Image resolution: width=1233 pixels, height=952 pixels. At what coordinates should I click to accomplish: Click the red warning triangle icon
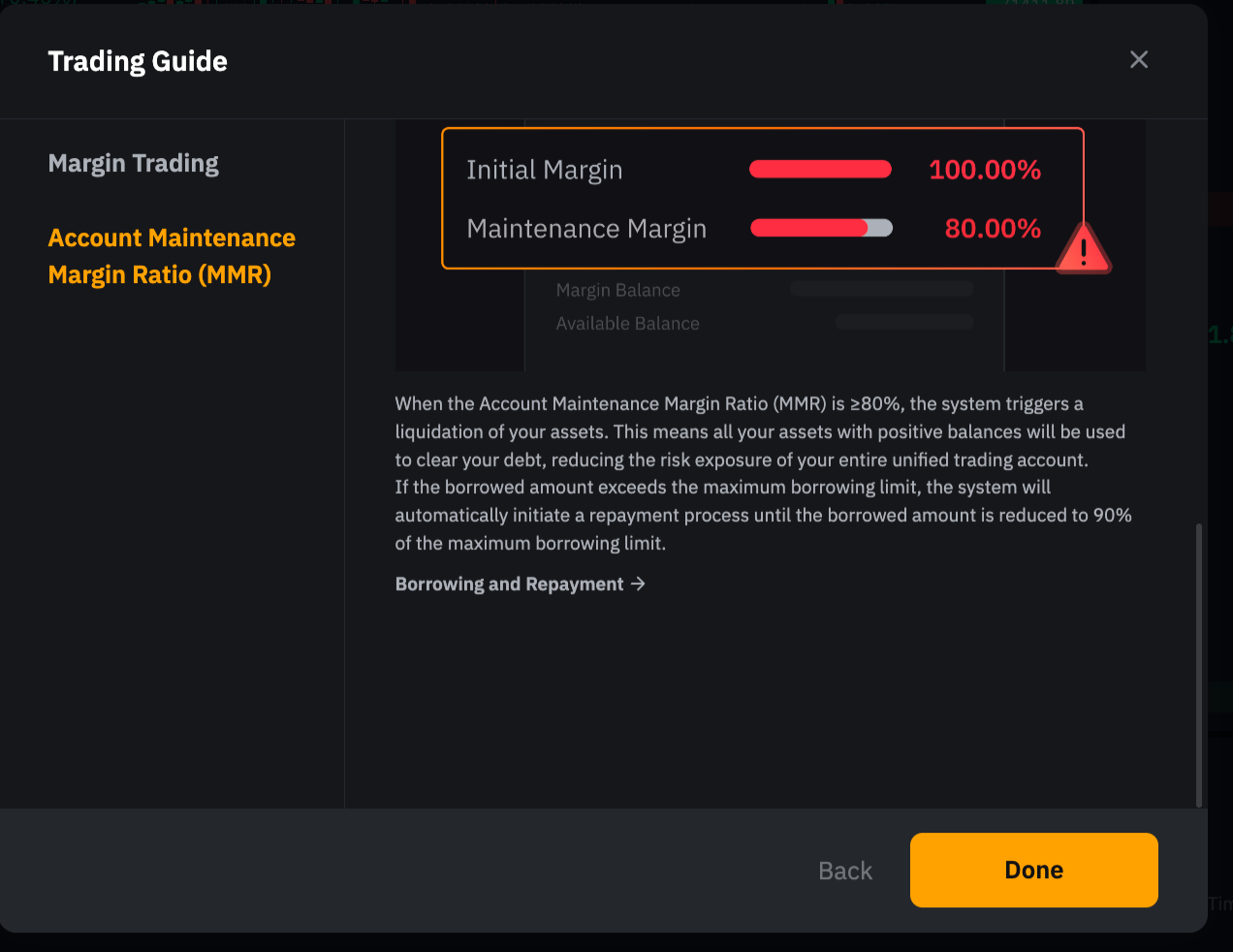pyautogui.click(x=1083, y=249)
